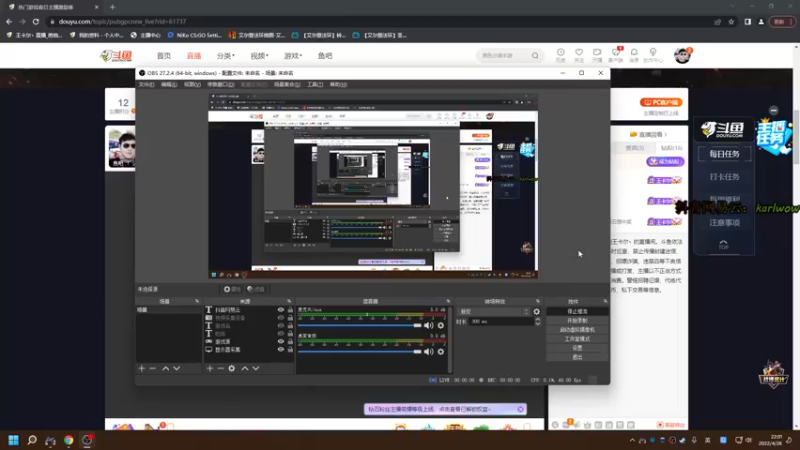The width and height of the screenshot is (800, 450).
Task: Open Windows Start menu
Action: click(x=14, y=440)
